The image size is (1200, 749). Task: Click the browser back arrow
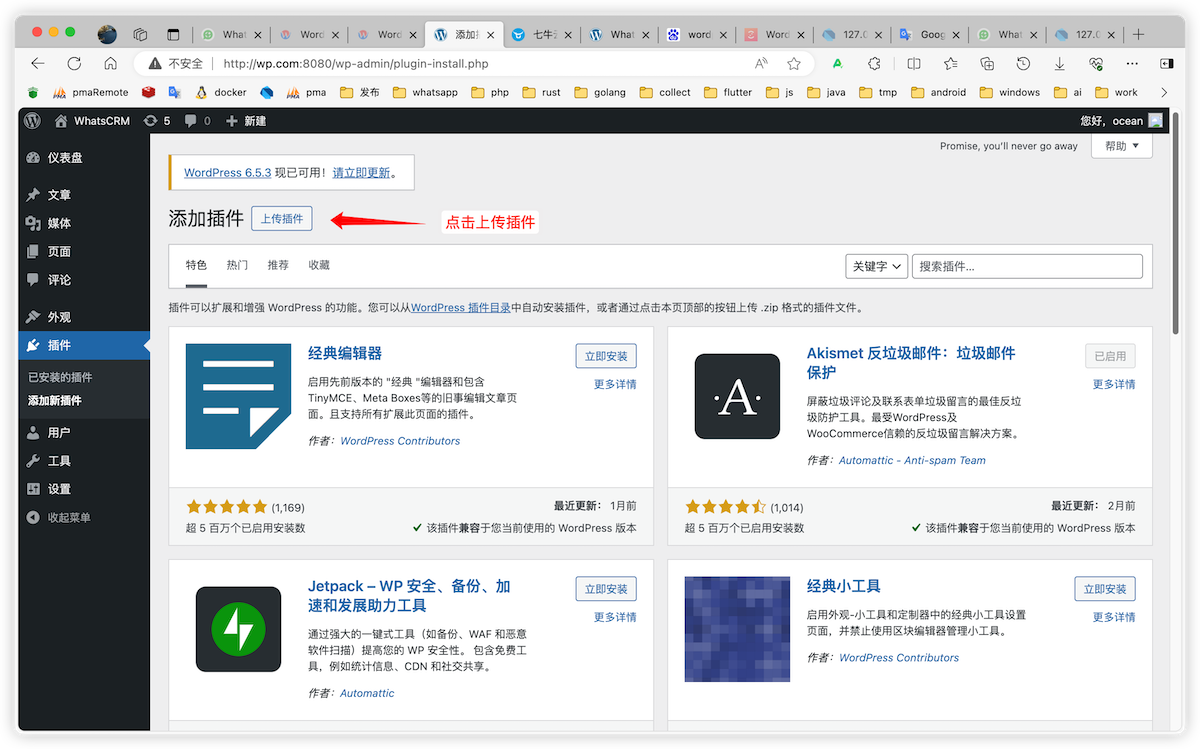pyautogui.click(x=38, y=63)
